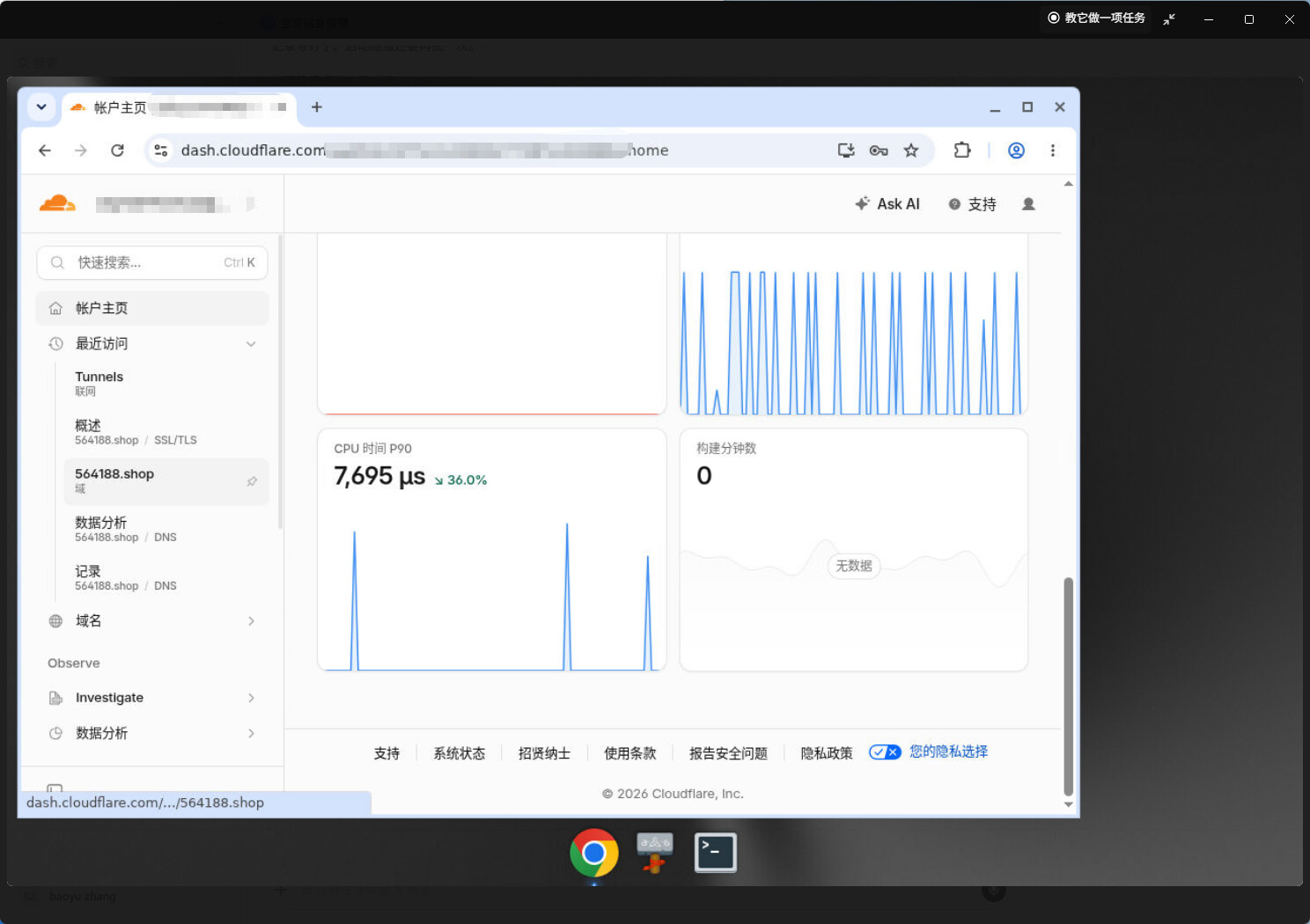Pin the 564188.shop domain entry
Image resolution: width=1310 pixels, height=924 pixels.
coord(252,481)
